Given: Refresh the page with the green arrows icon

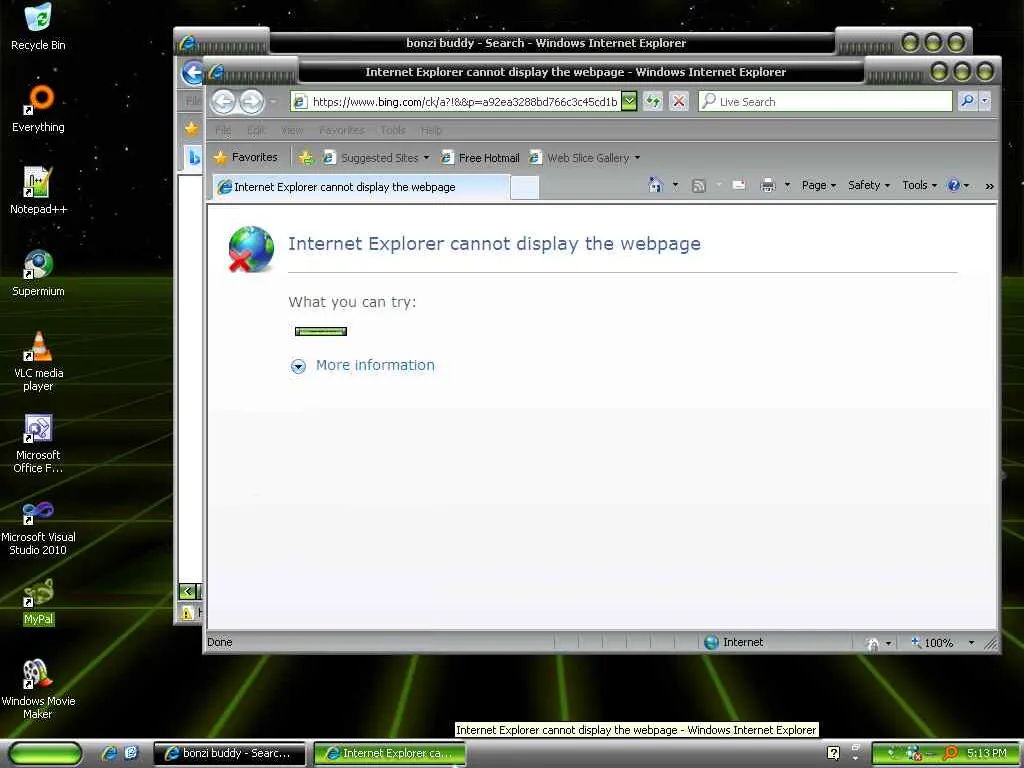Looking at the screenshot, I should [x=653, y=101].
